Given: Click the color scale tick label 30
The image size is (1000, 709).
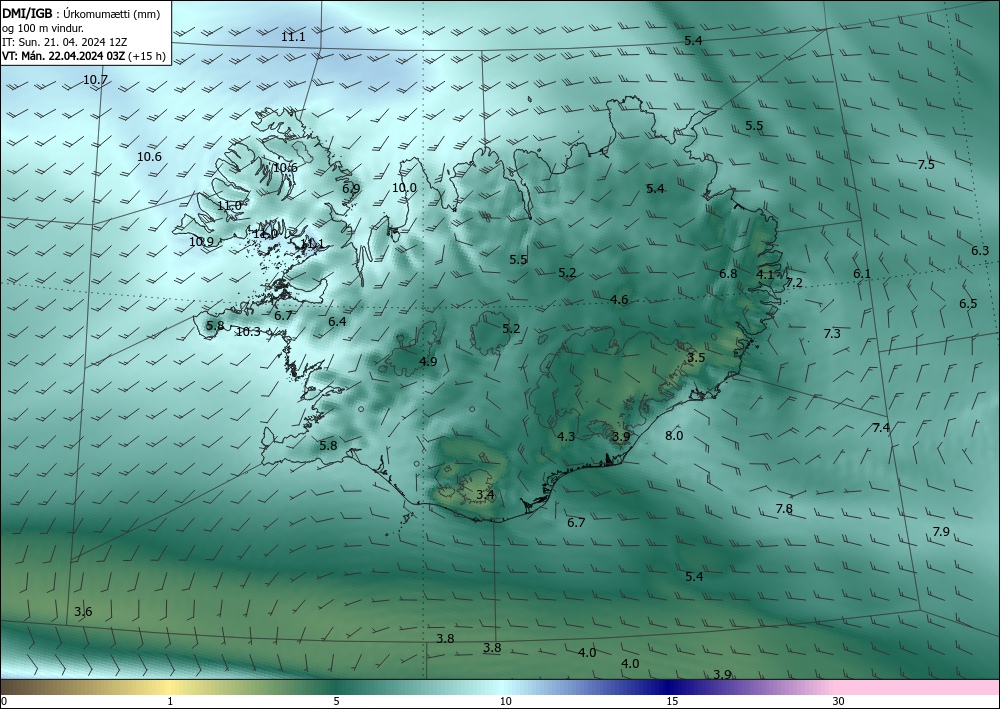Looking at the screenshot, I should tap(839, 702).
